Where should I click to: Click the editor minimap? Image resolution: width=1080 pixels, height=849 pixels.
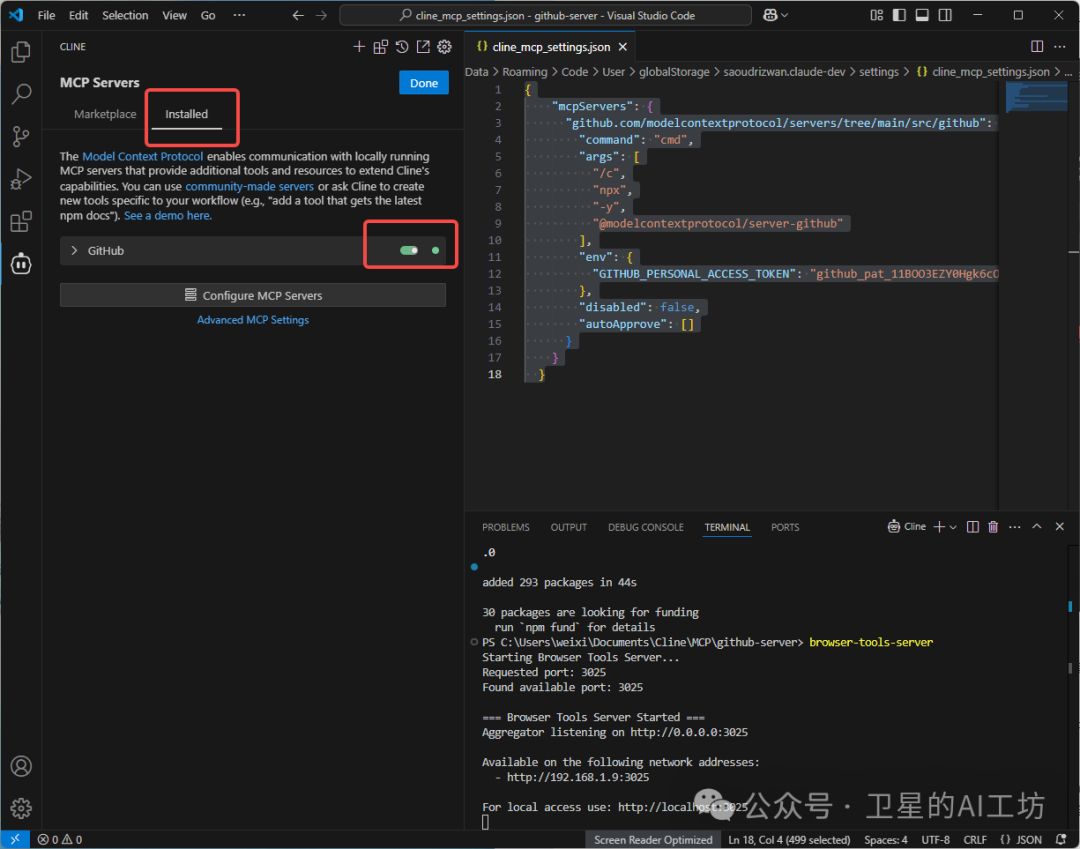1036,96
